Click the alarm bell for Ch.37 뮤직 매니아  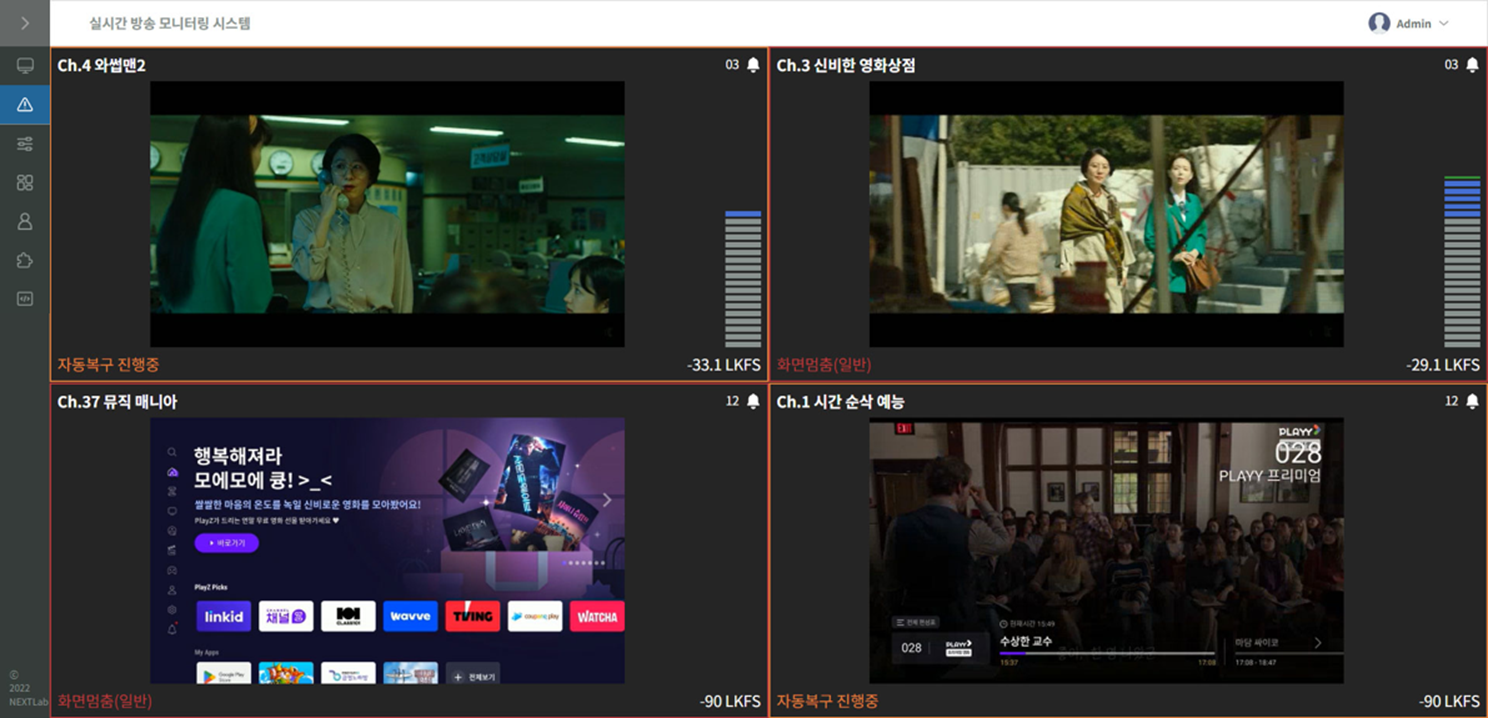tap(753, 401)
